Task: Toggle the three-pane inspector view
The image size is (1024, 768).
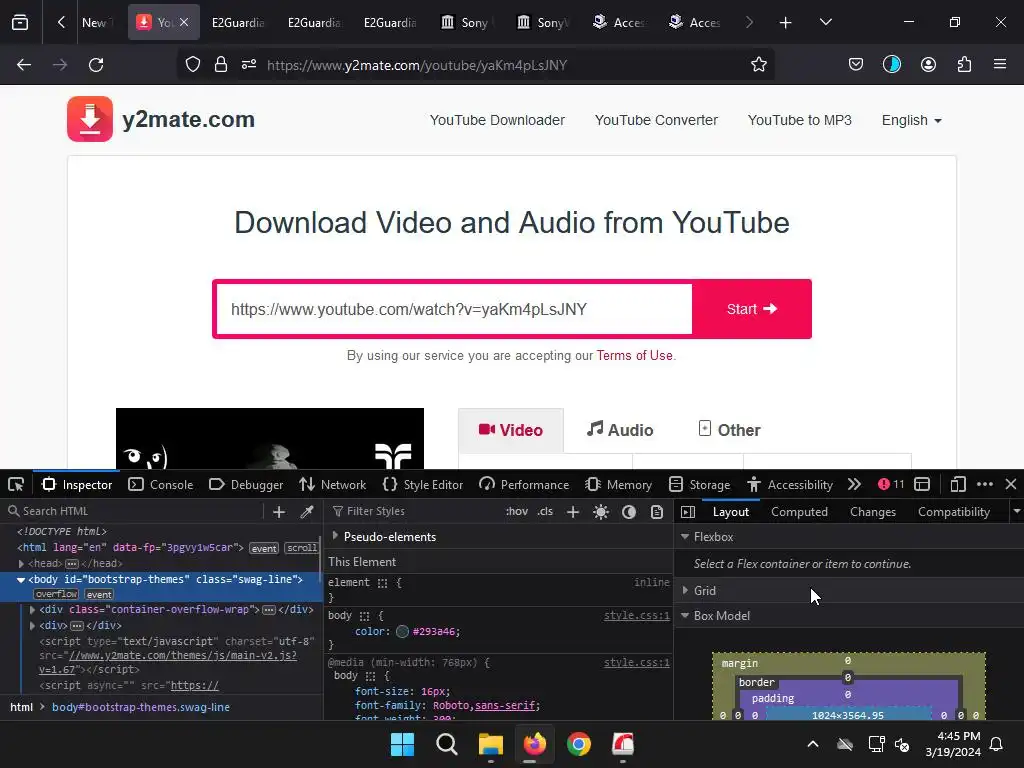Action: tap(688, 512)
